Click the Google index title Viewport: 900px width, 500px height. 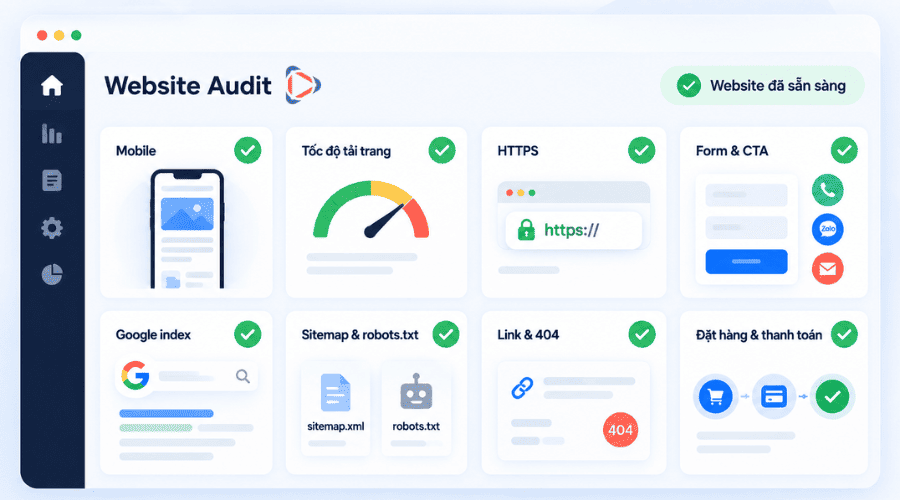point(153,335)
